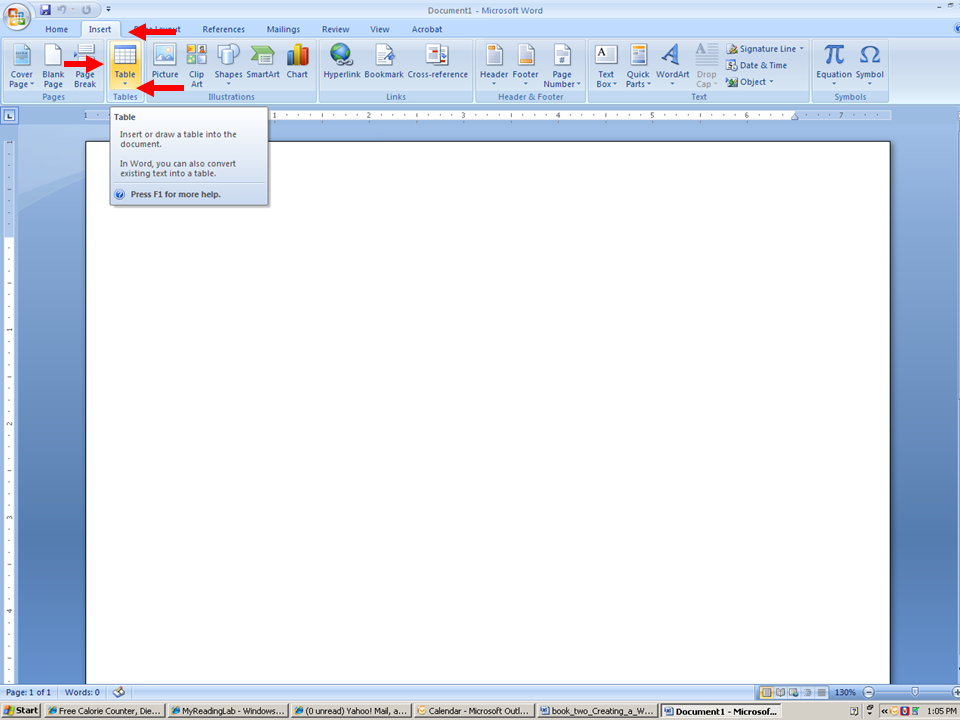
Task: Insert a Bookmark
Action: 384,62
